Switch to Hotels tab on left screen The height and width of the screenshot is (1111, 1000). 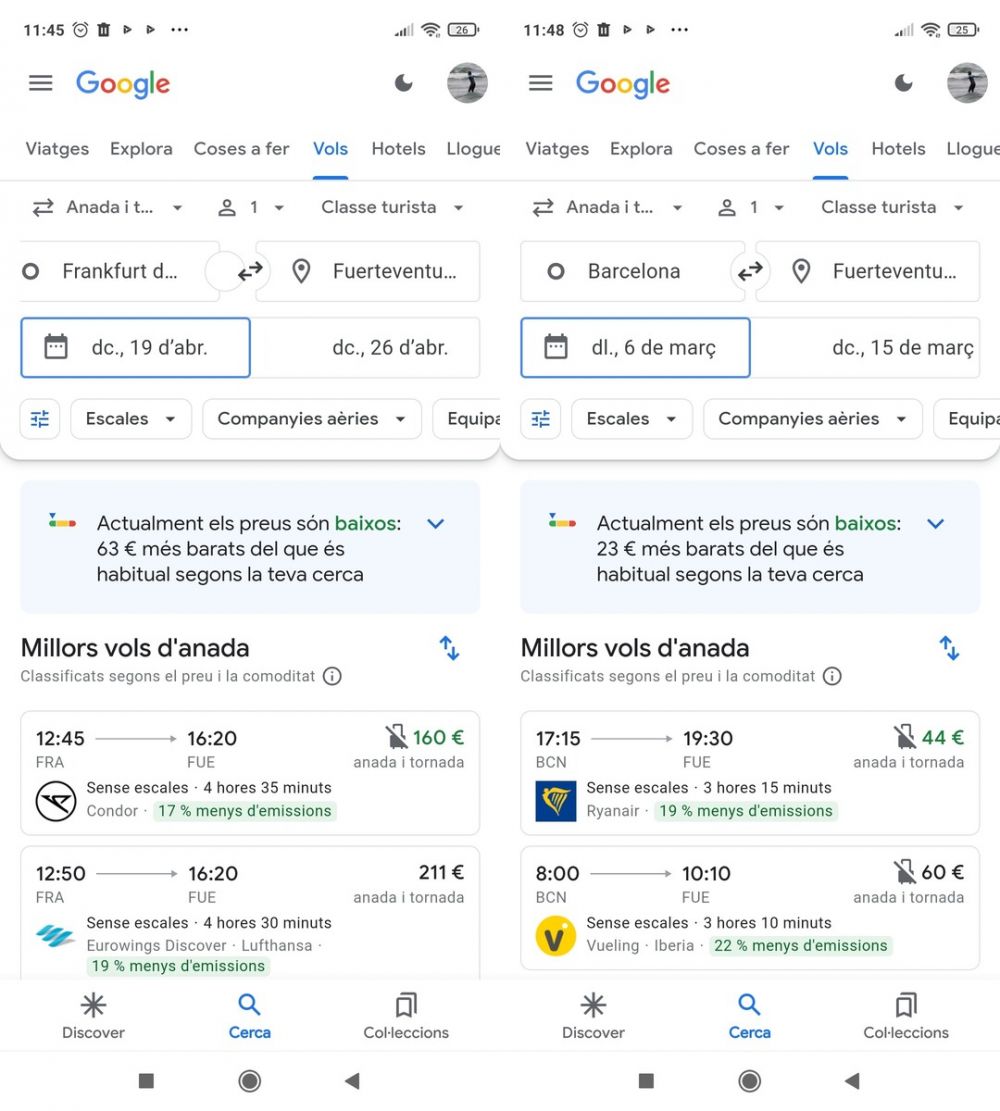click(x=398, y=149)
